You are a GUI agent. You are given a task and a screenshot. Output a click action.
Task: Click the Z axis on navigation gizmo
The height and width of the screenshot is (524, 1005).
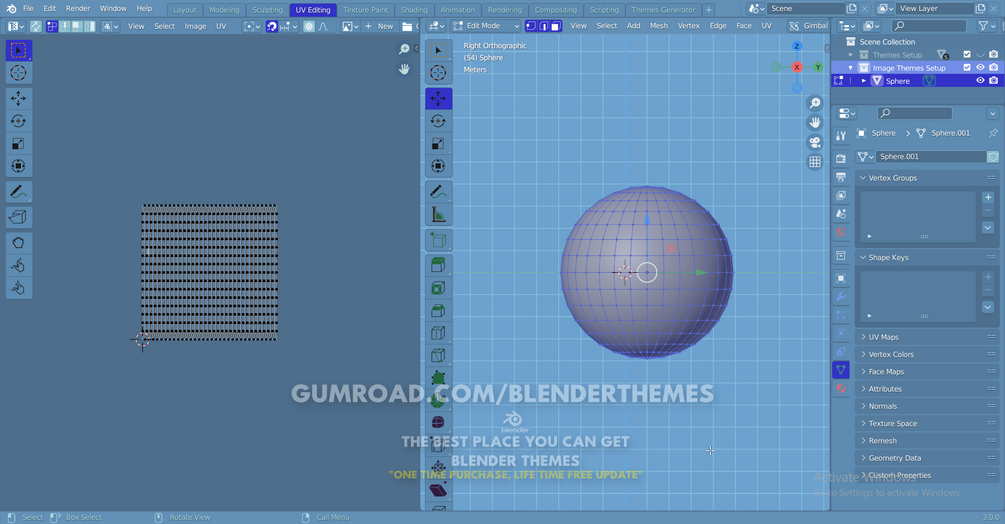pyautogui.click(x=797, y=46)
